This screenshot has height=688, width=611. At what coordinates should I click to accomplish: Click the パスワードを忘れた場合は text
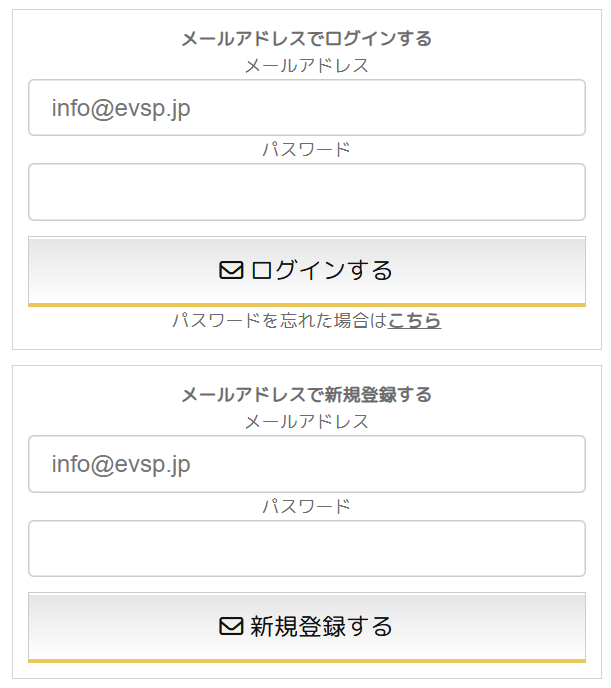pos(279,321)
